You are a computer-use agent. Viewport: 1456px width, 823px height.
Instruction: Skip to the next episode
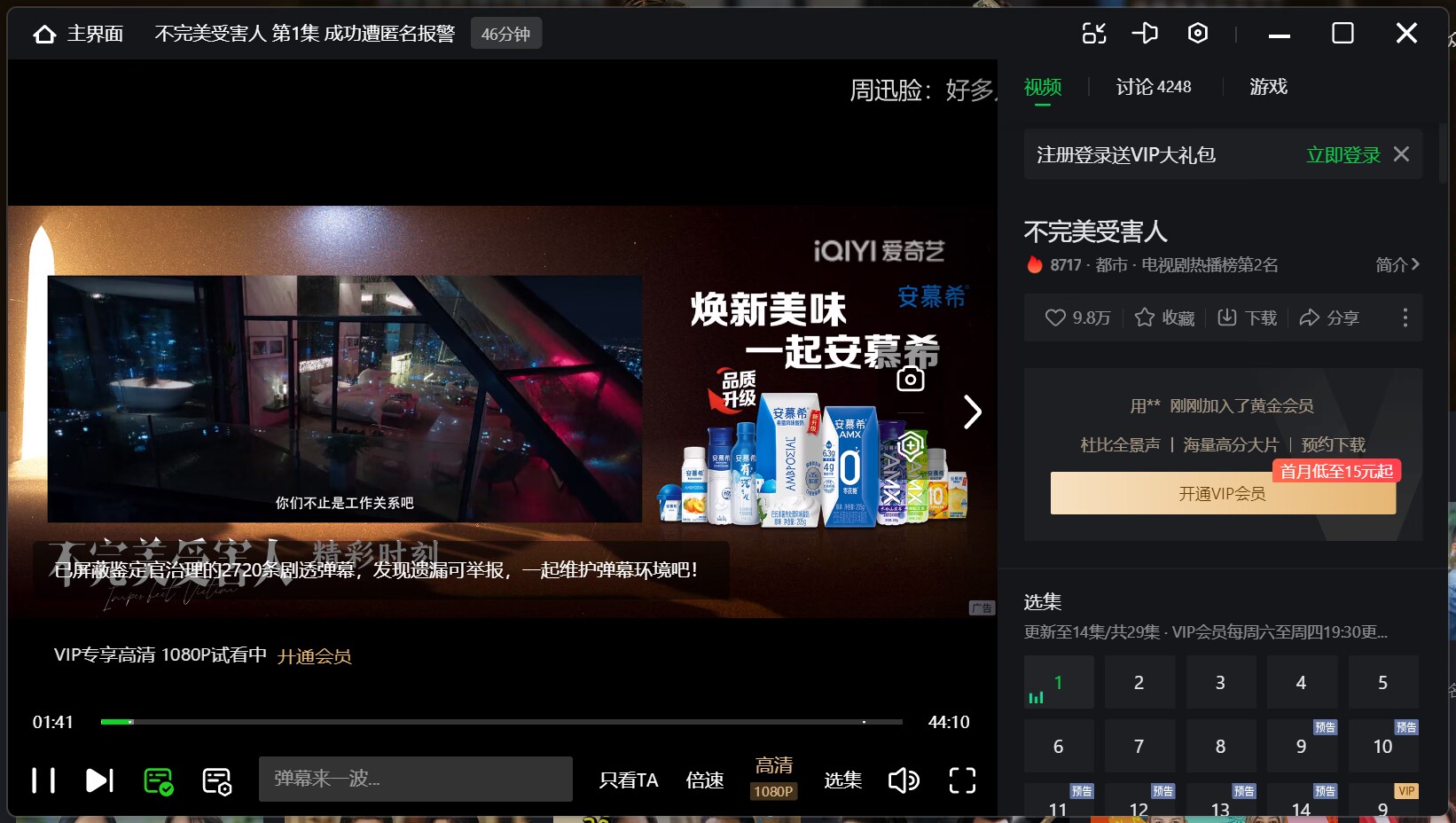coord(99,780)
